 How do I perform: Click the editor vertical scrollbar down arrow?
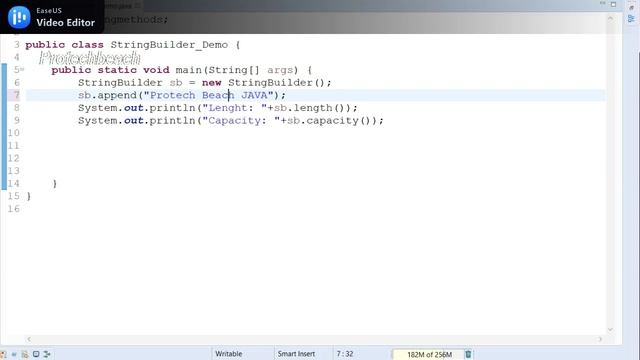610,329
